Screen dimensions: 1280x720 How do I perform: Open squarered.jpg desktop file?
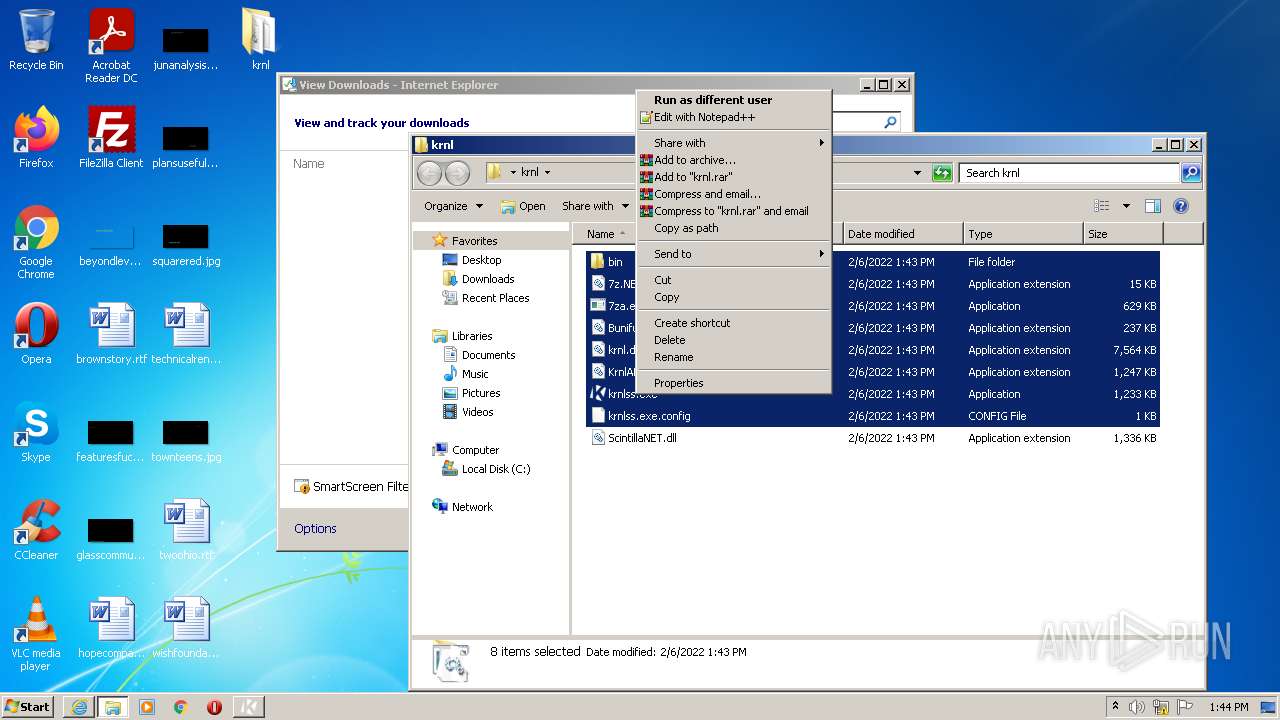(186, 243)
